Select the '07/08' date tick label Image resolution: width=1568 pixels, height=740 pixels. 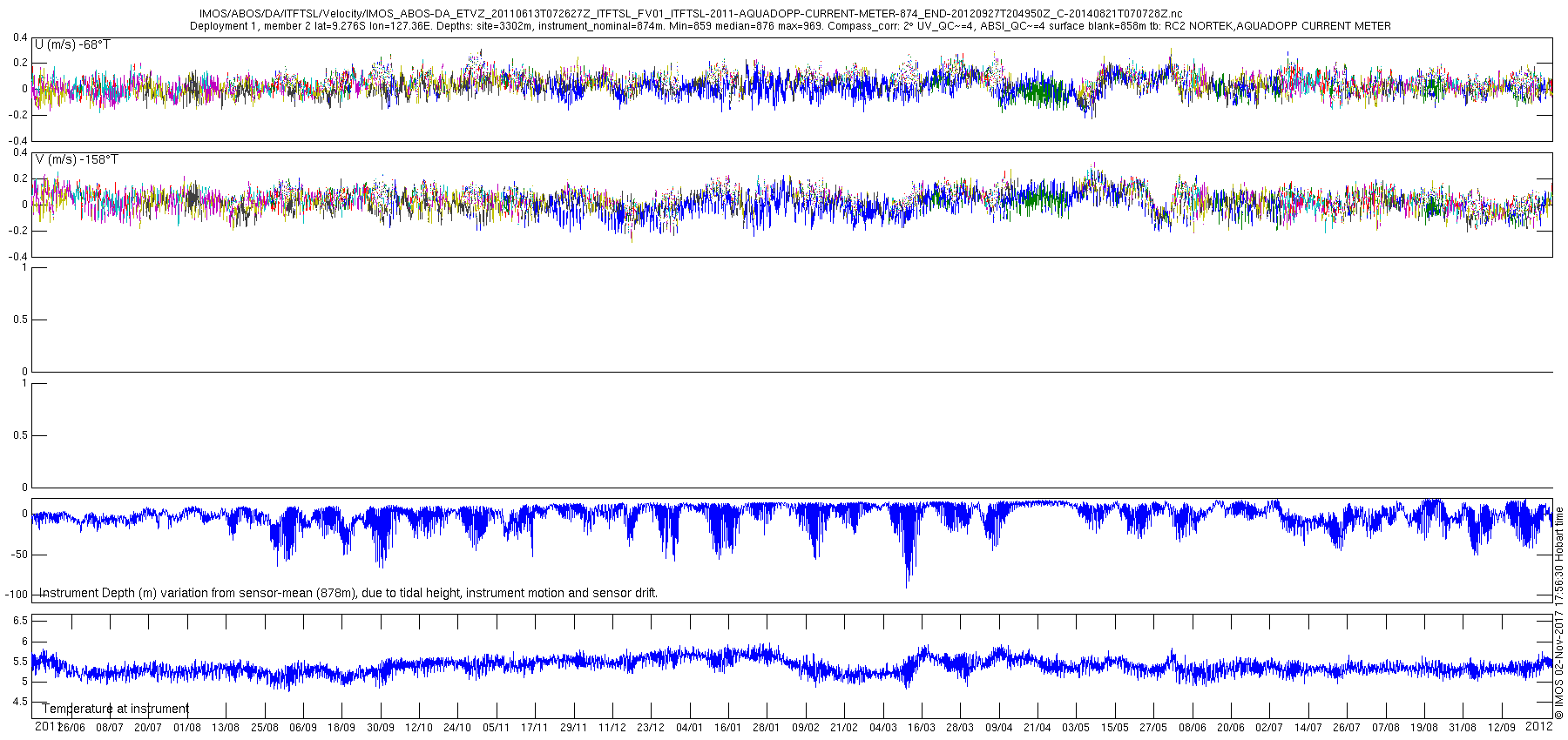pos(1386,728)
